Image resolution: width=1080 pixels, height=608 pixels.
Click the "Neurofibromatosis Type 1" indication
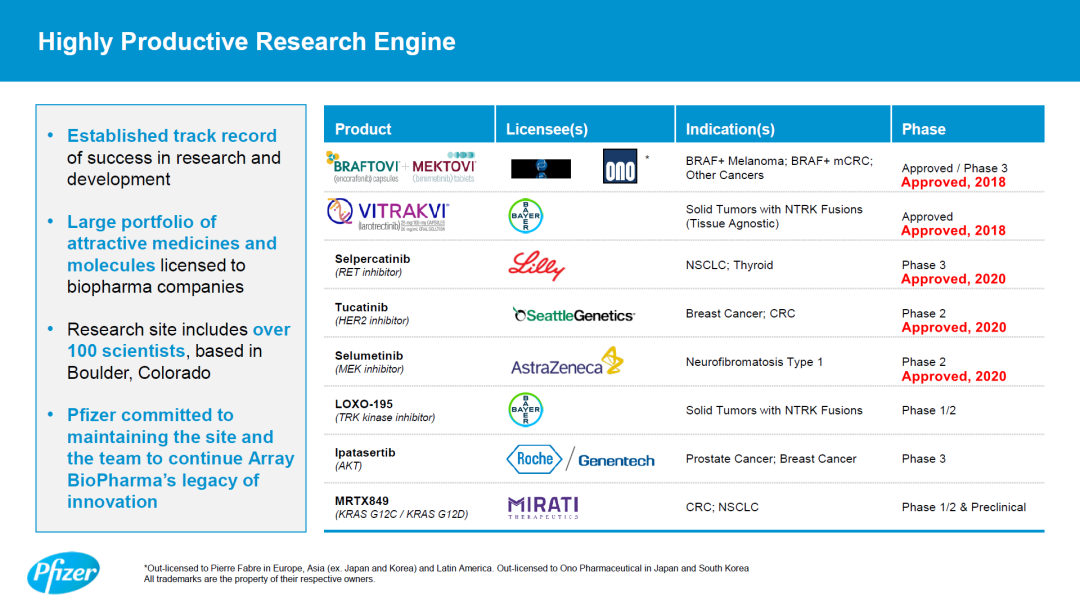tap(754, 362)
